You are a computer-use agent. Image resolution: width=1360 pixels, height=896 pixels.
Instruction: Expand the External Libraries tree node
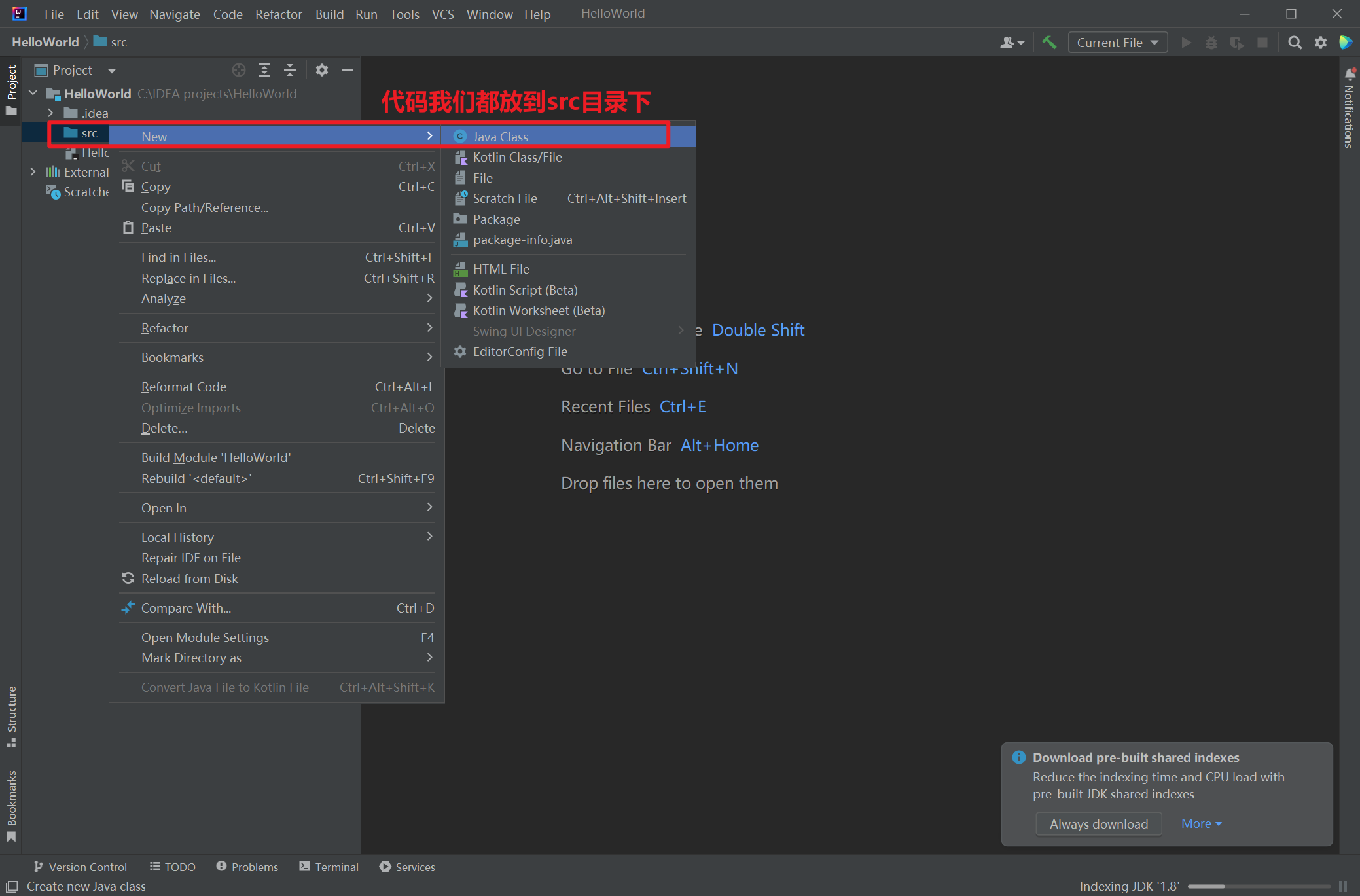33,171
